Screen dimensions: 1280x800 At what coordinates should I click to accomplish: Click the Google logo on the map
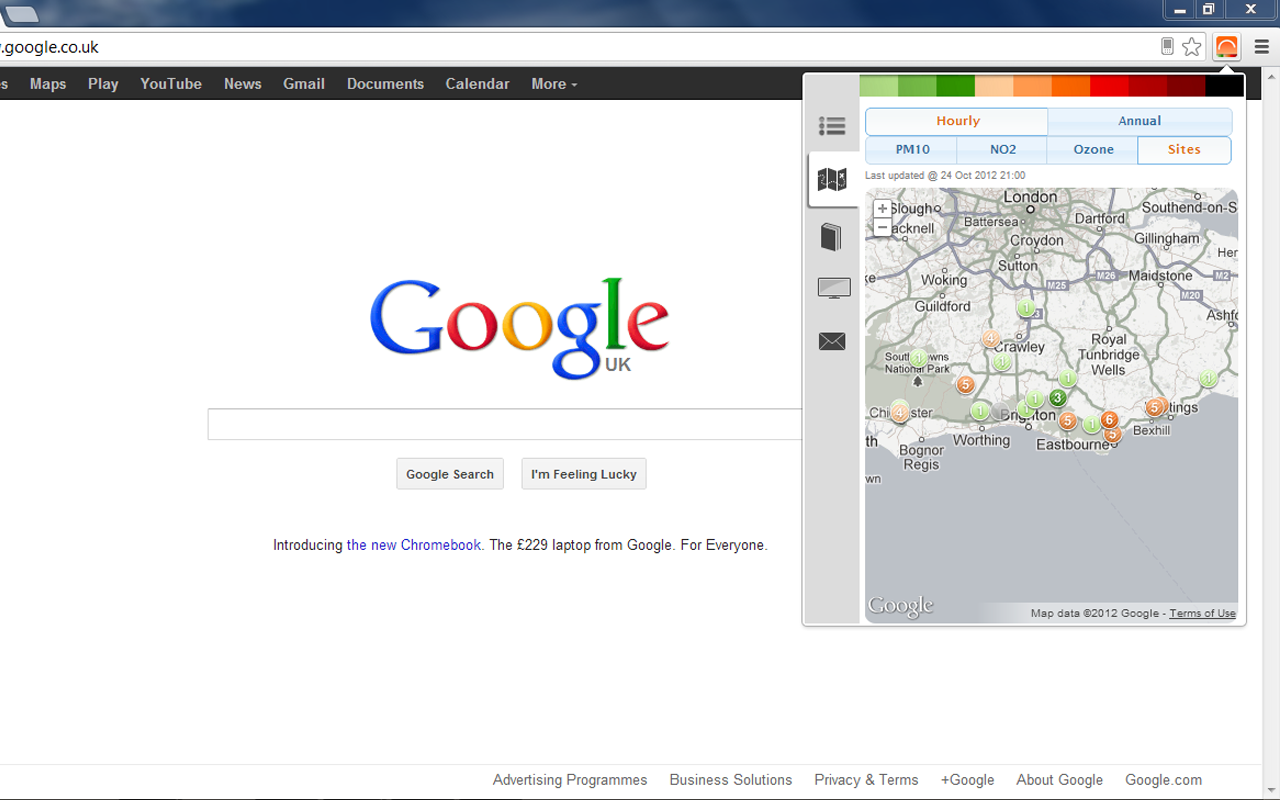[x=901, y=607]
